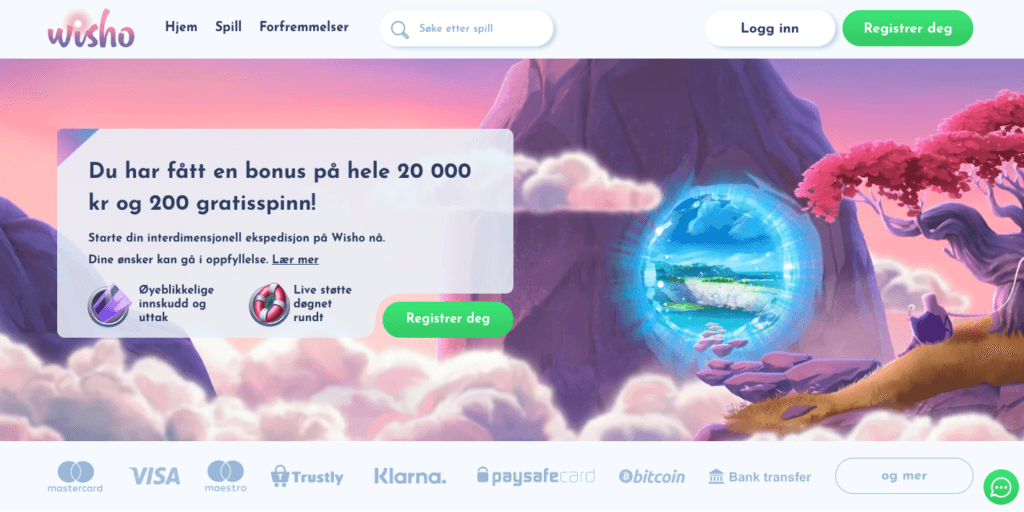Click the Bank transfer icon
The image size is (1024, 512).
(716, 477)
